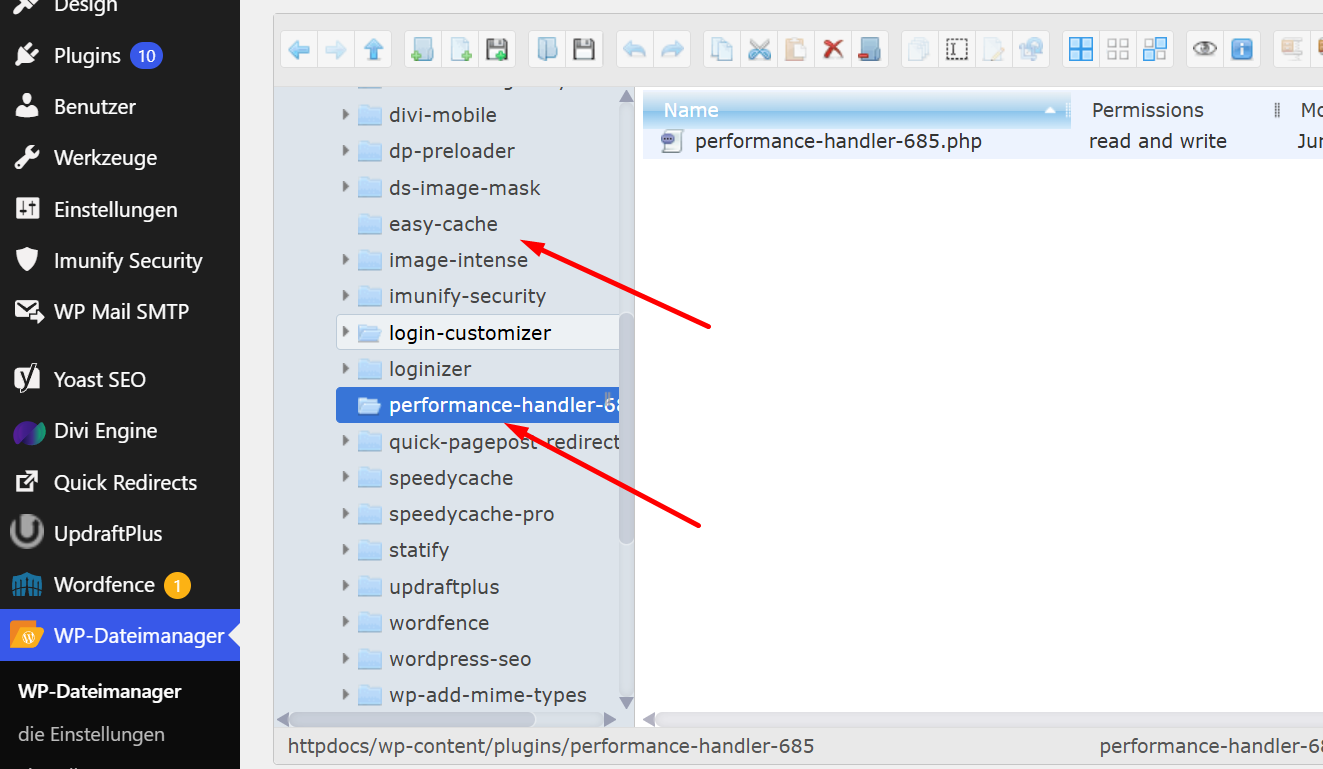Expand the loginizer folder arrow

[346, 369]
